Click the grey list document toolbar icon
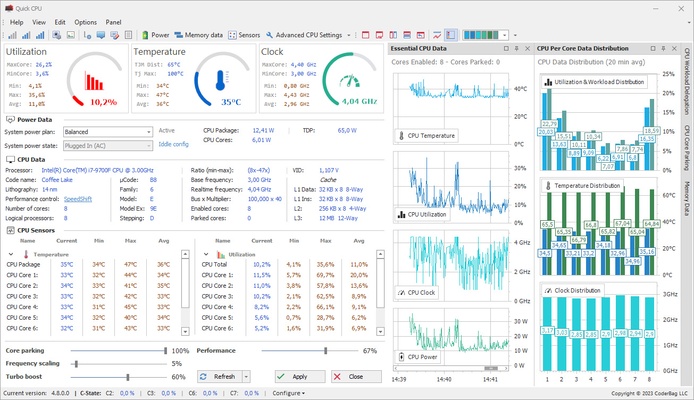Screen dimensions: 694x400 click(128, 35)
